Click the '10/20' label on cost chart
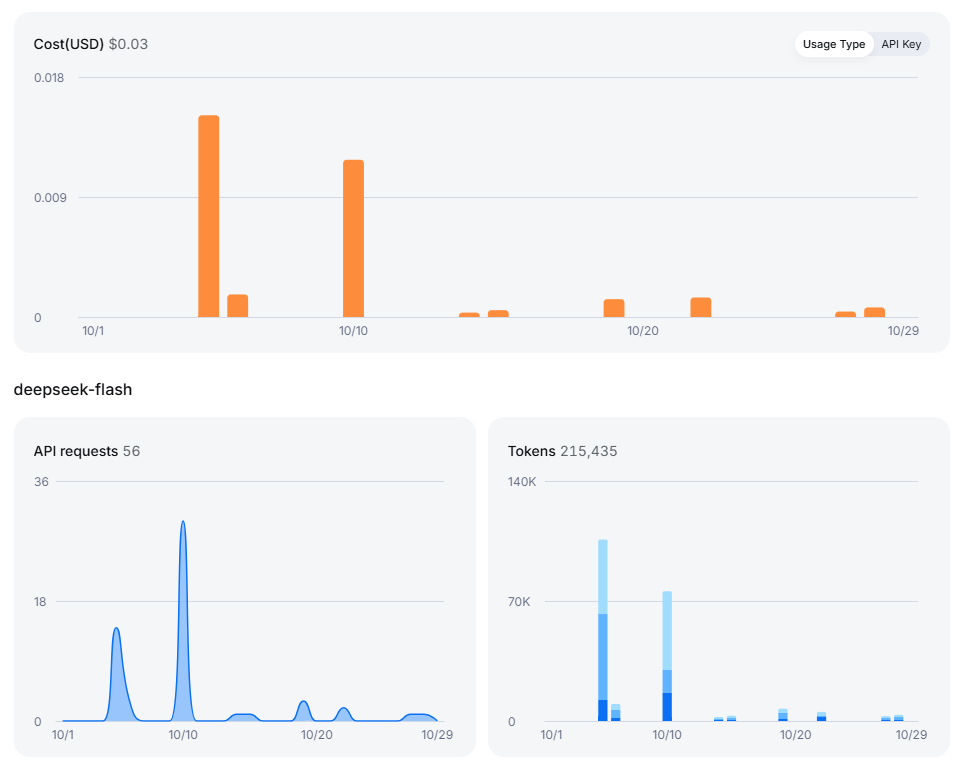This screenshot has width=968, height=772. click(643, 331)
